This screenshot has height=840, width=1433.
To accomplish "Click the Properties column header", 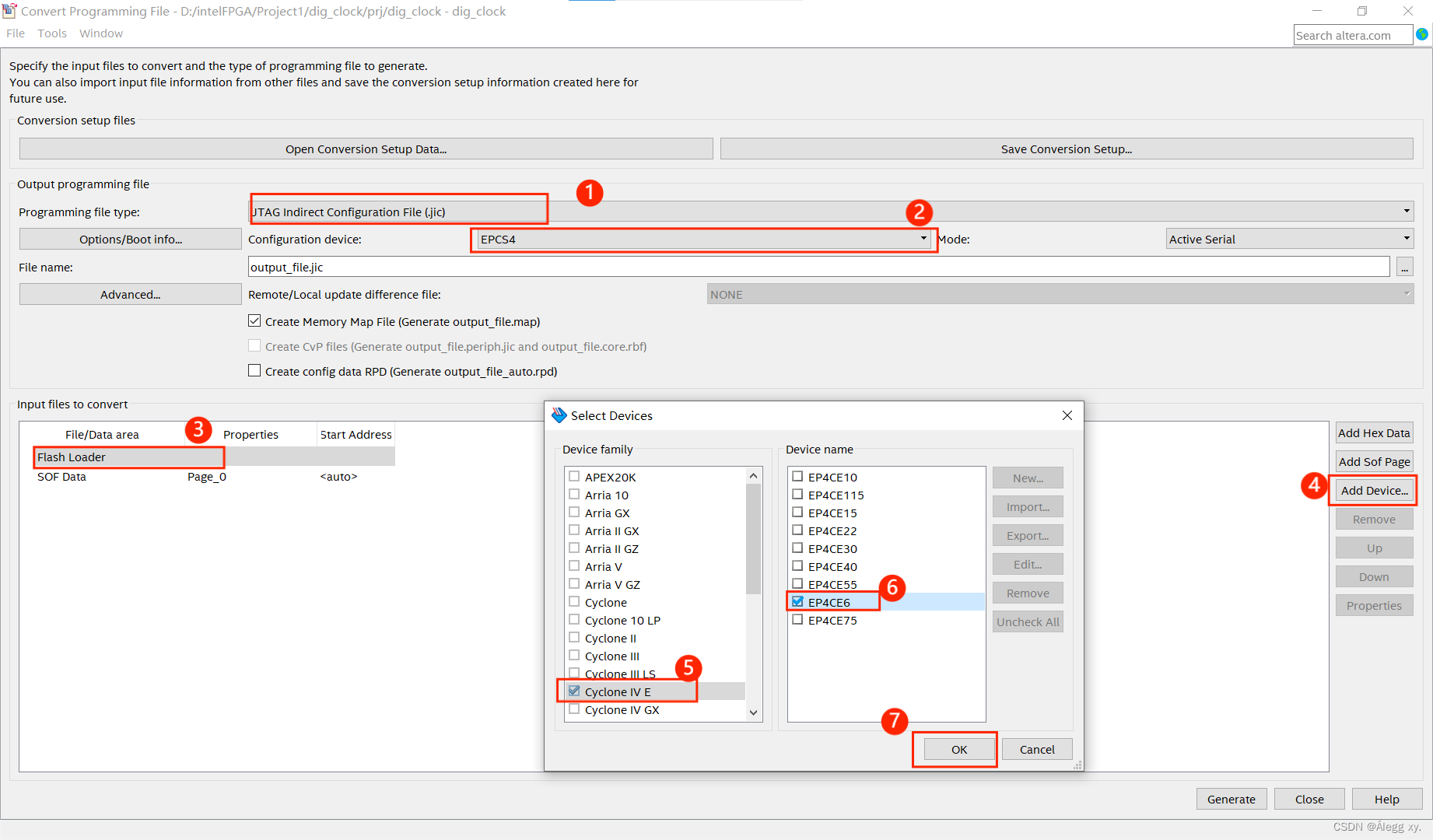I will 251,434.
